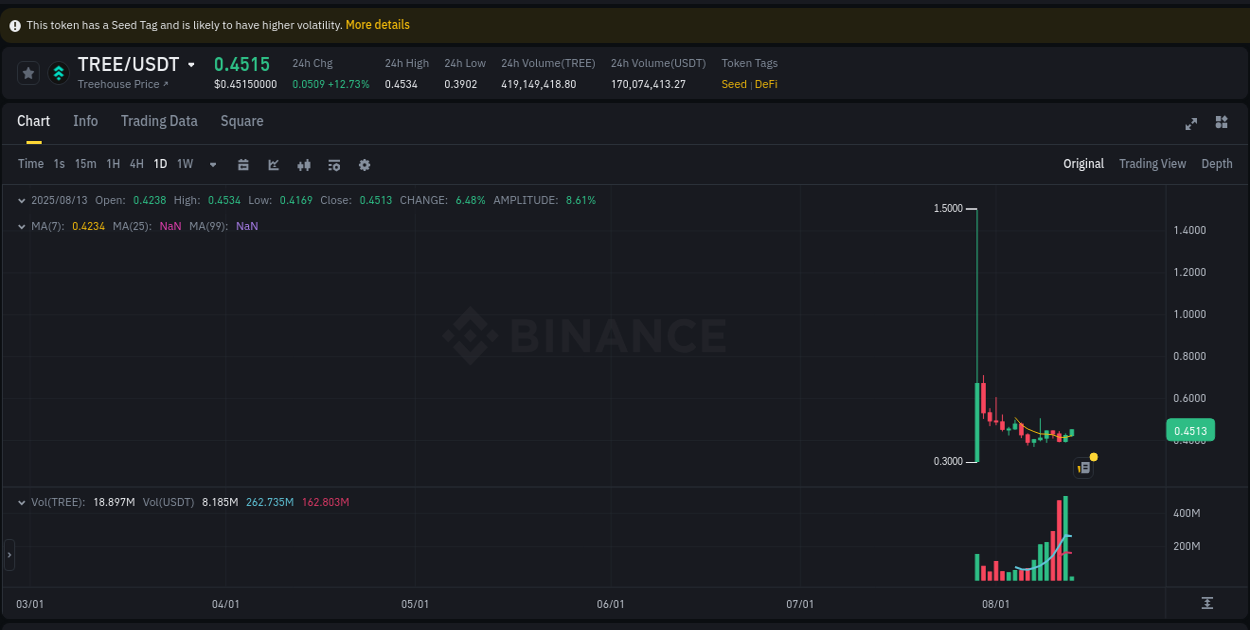The width and height of the screenshot is (1250, 630).
Task: Open the chart interval calendar icon
Action: pyautogui.click(x=243, y=164)
